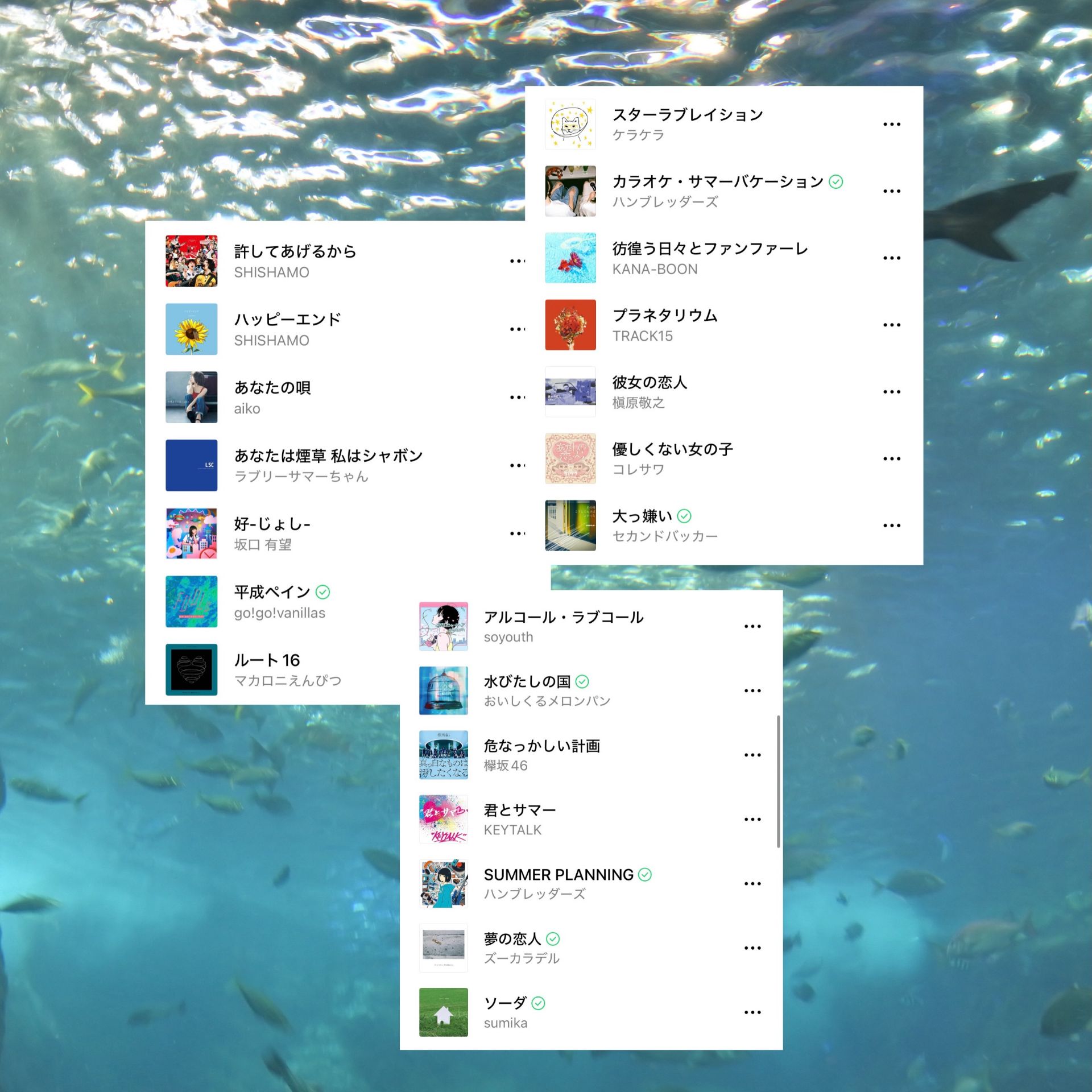Click the green check beside 大っ嫌い
Viewport: 1092px width, 1092px height.
[x=684, y=516]
